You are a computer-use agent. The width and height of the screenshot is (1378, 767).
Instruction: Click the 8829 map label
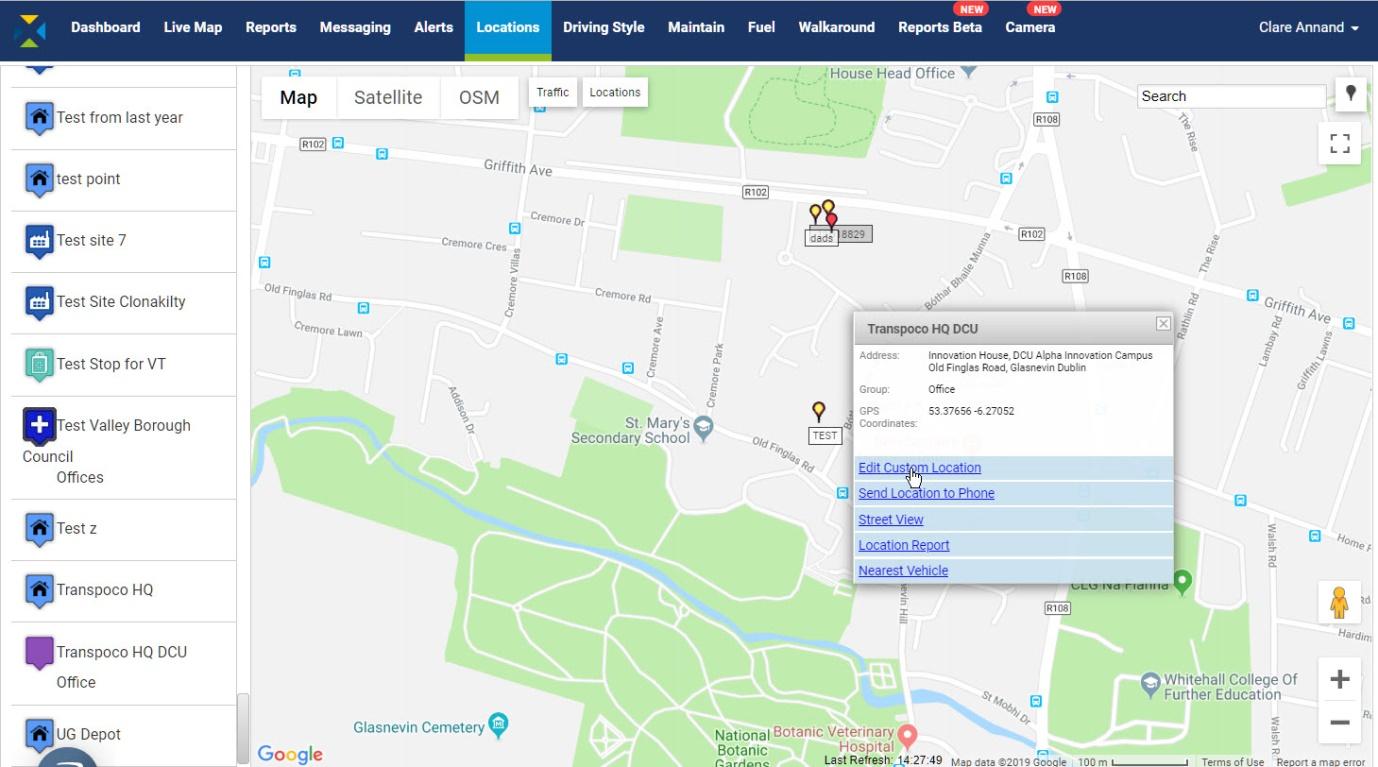pos(853,234)
